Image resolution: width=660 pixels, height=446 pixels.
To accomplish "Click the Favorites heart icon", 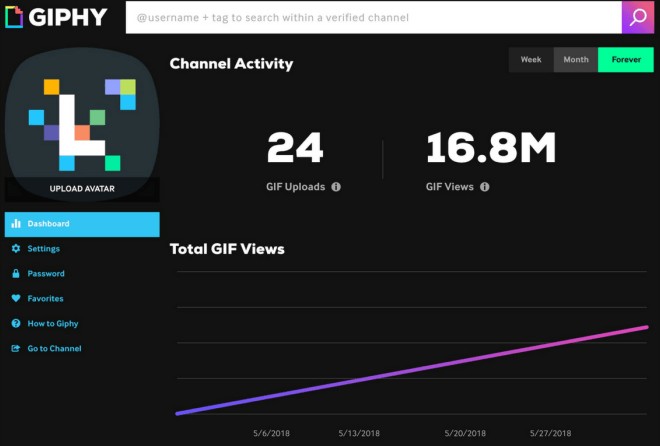I will click(x=16, y=299).
